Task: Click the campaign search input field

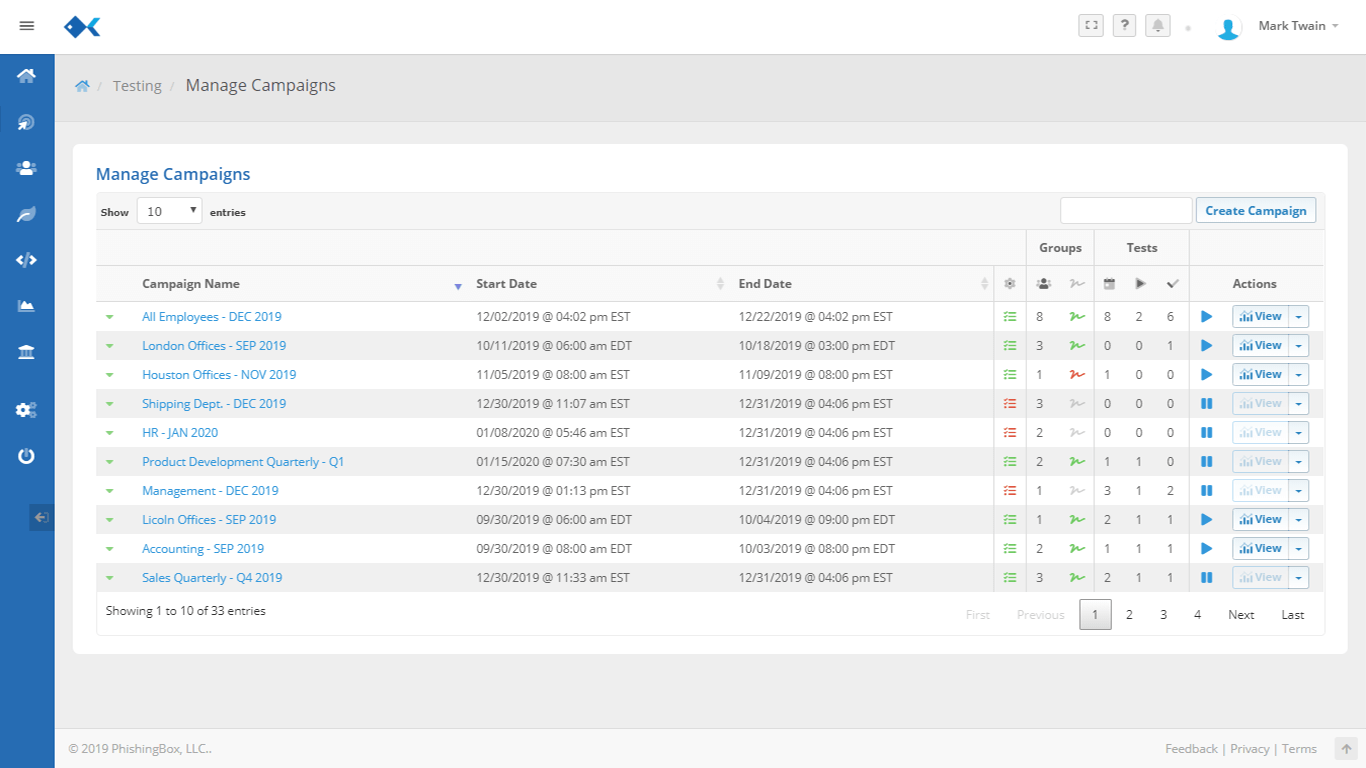Action: pos(1126,211)
